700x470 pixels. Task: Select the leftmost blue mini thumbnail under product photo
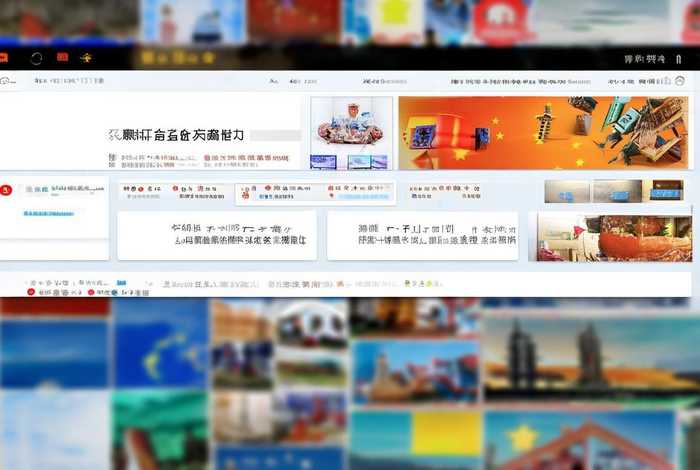click(x=323, y=162)
